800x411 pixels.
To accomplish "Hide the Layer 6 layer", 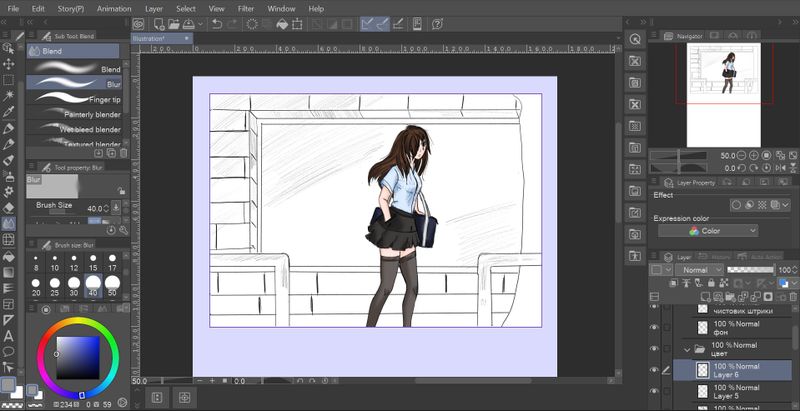I will point(654,370).
